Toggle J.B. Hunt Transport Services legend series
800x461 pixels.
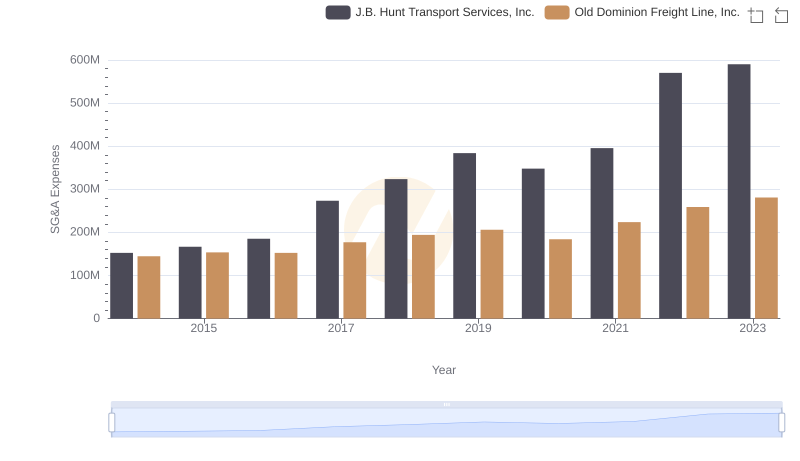[x=430, y=12]
